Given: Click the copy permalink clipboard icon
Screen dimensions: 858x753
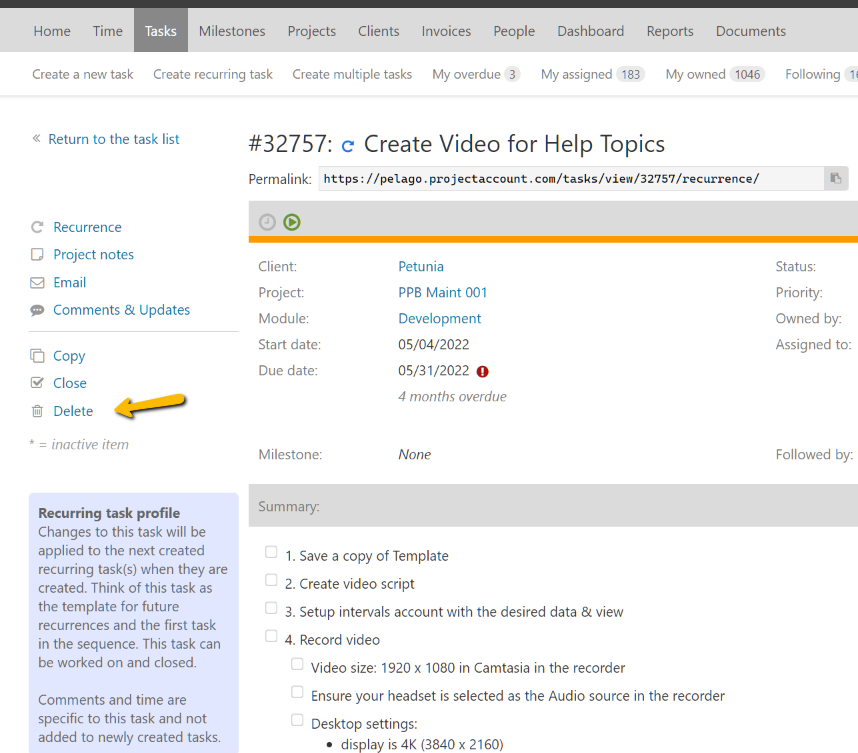Looking at the screenshot, I should point(835,179).
